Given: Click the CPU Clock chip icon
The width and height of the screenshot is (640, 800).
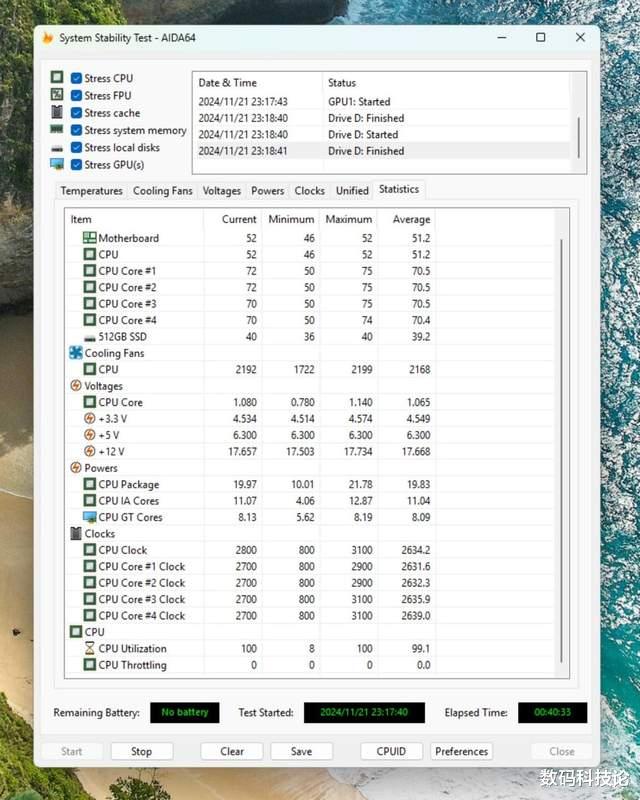Looking at the screenshot, I should 90,550.
